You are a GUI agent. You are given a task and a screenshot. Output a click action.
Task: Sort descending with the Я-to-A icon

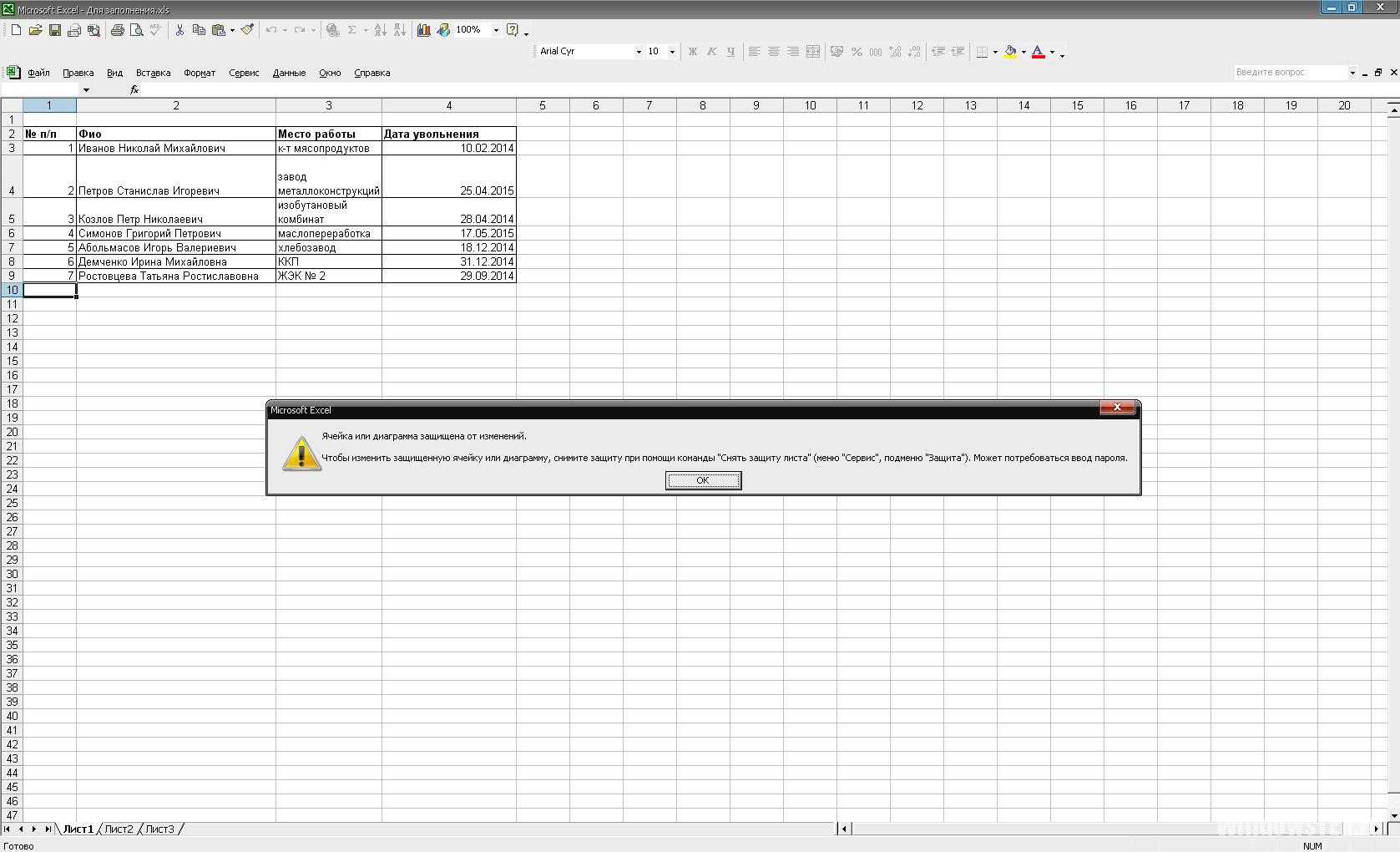tap(400, 30)
